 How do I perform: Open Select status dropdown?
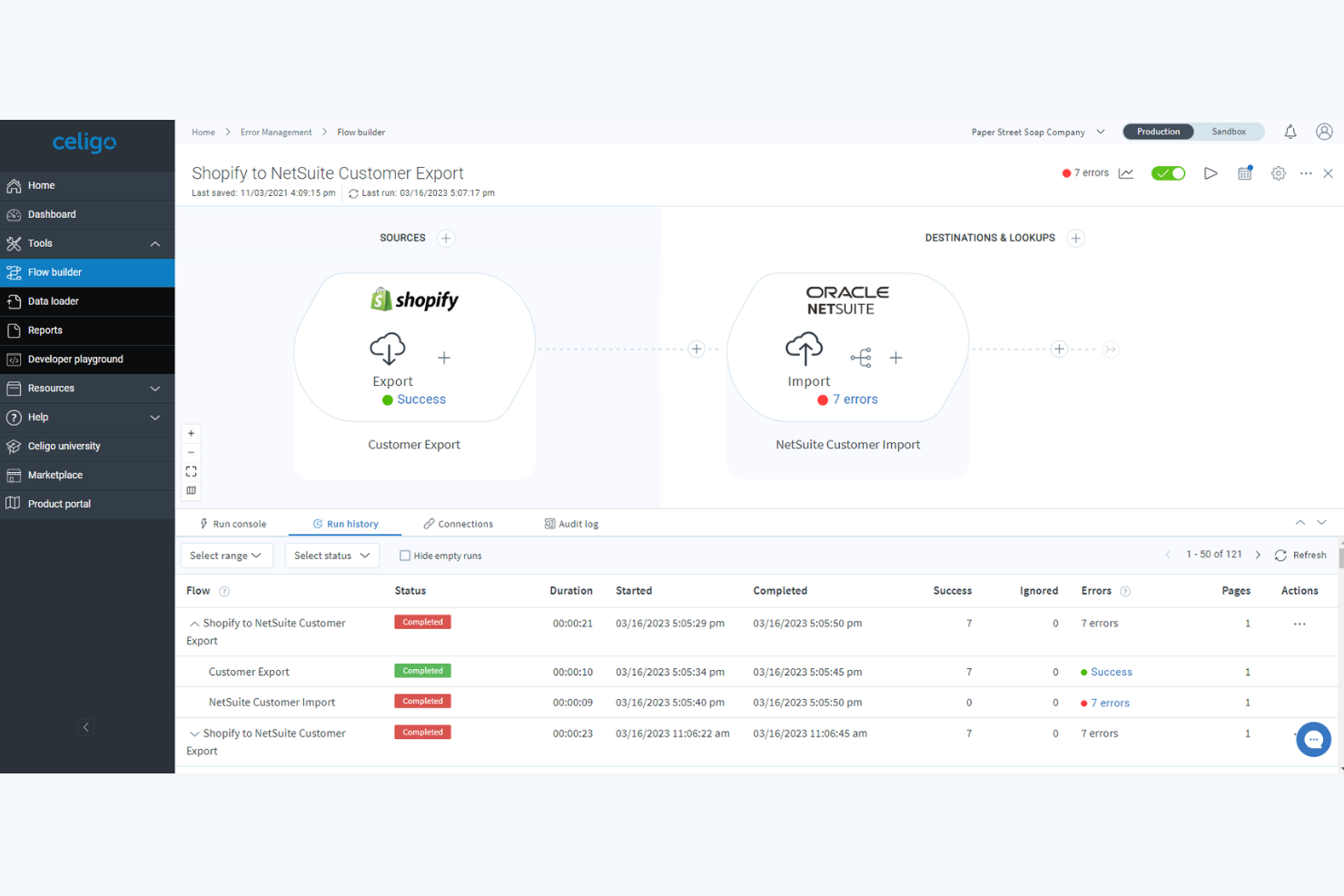pyautogui.click(x=331, y=556)
